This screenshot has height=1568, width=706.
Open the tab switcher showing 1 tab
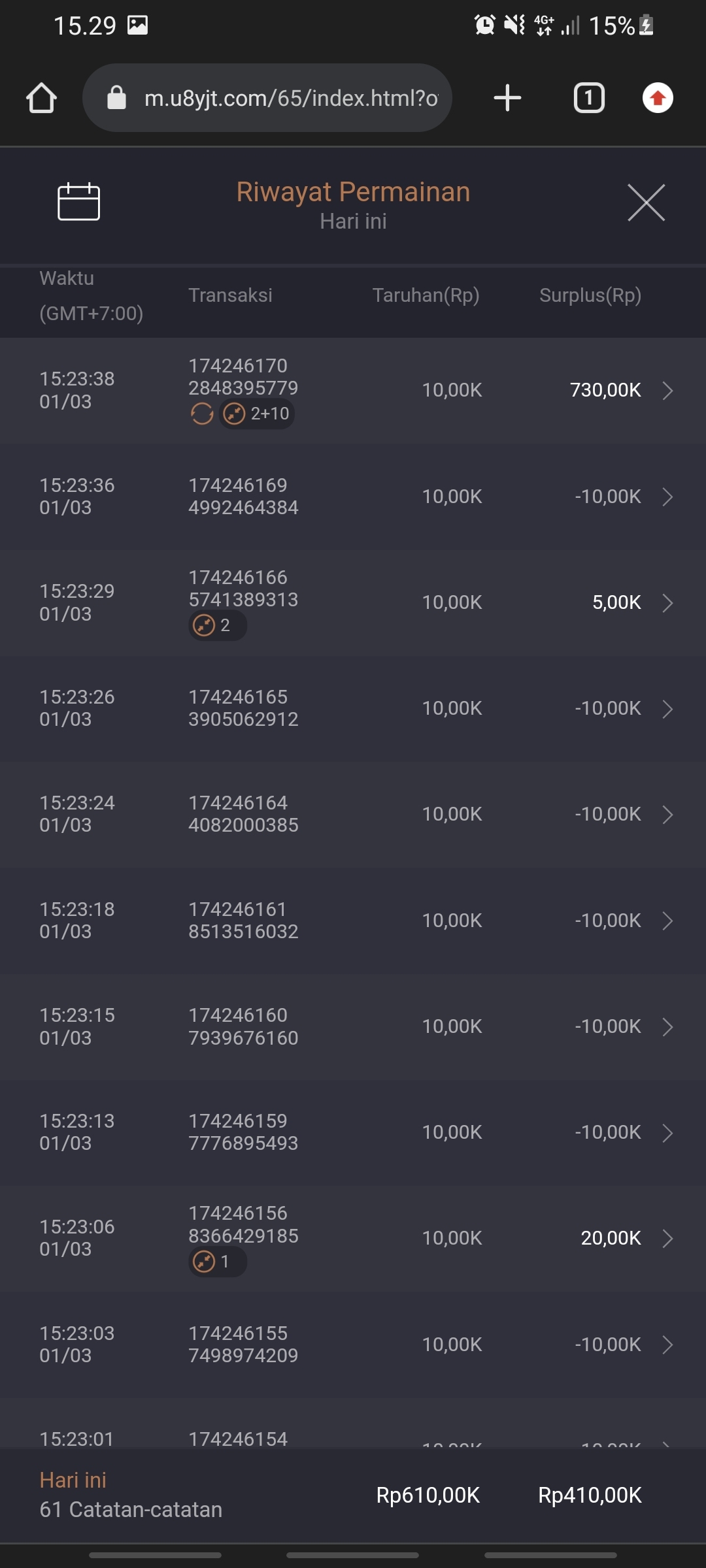(588, 98)
